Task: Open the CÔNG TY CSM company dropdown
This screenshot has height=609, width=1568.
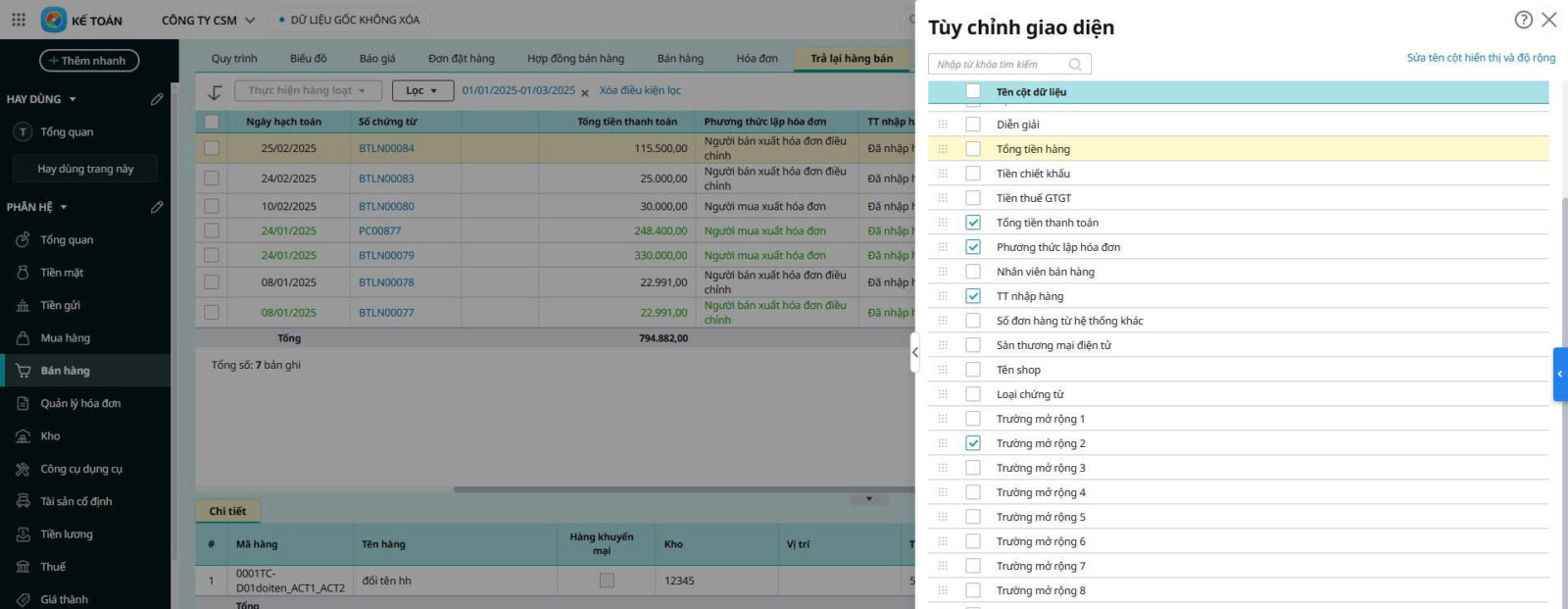Action: [208, 20]
